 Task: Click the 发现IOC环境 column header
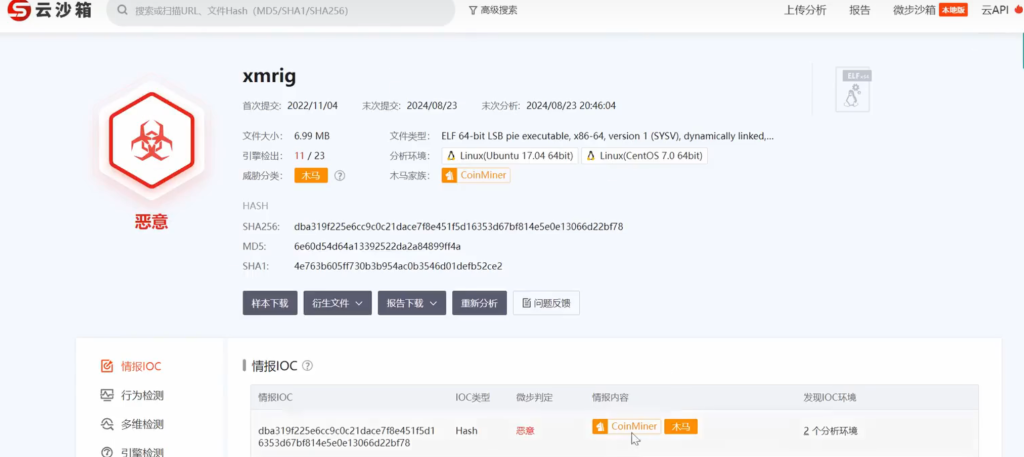pyautogui.click(x=829, y=398)
